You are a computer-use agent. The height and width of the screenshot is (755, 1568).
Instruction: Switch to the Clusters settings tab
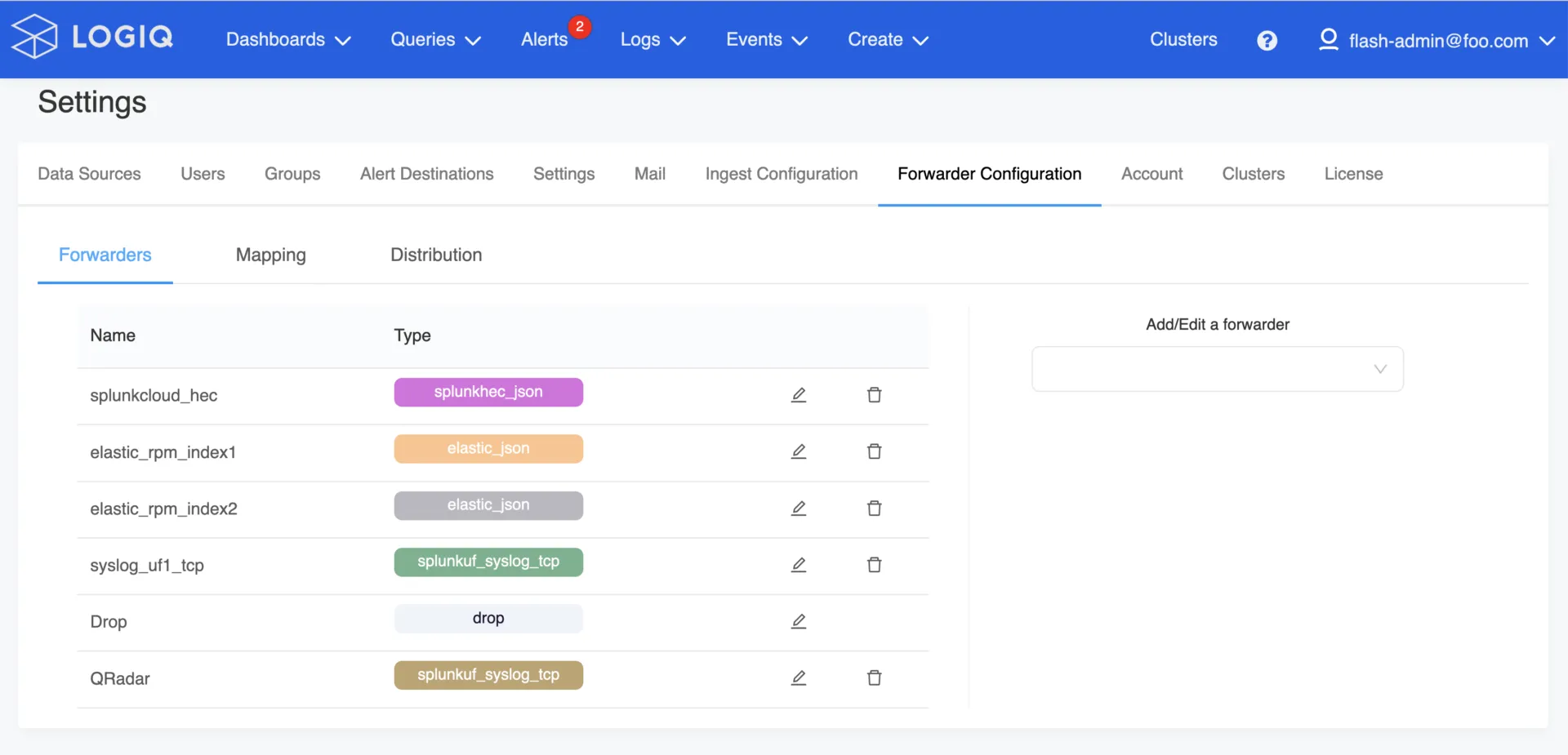point(1253,174)
